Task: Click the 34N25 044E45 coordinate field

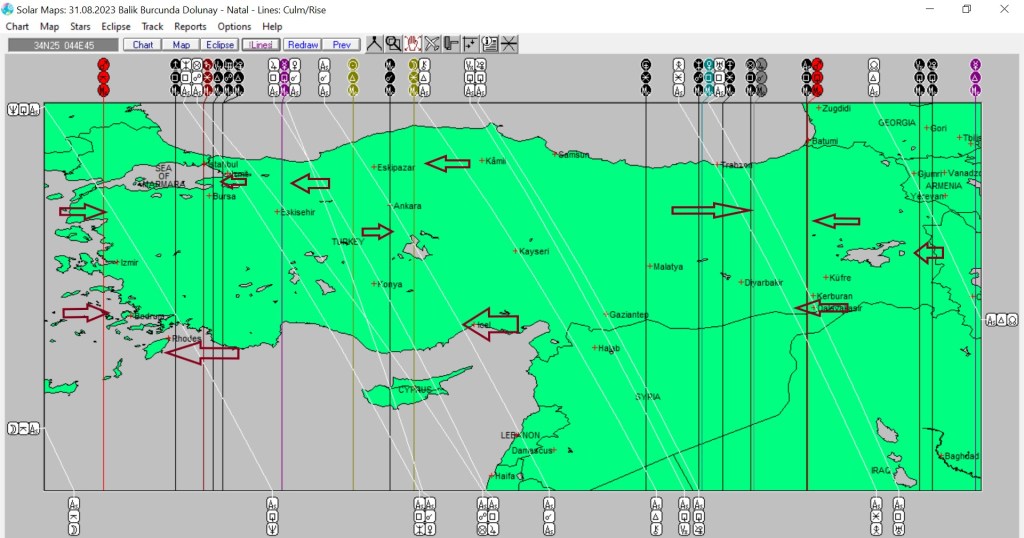Action: 63,45
